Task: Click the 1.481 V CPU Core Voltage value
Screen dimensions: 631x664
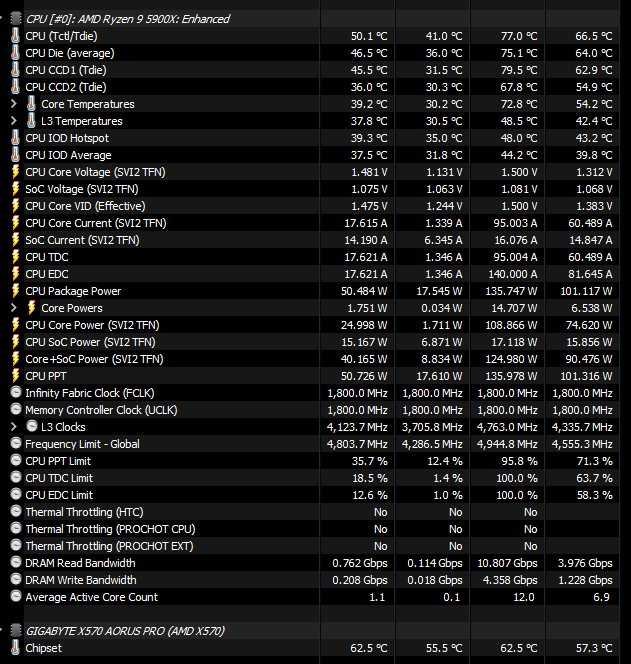Action: [x=369, y=172]
